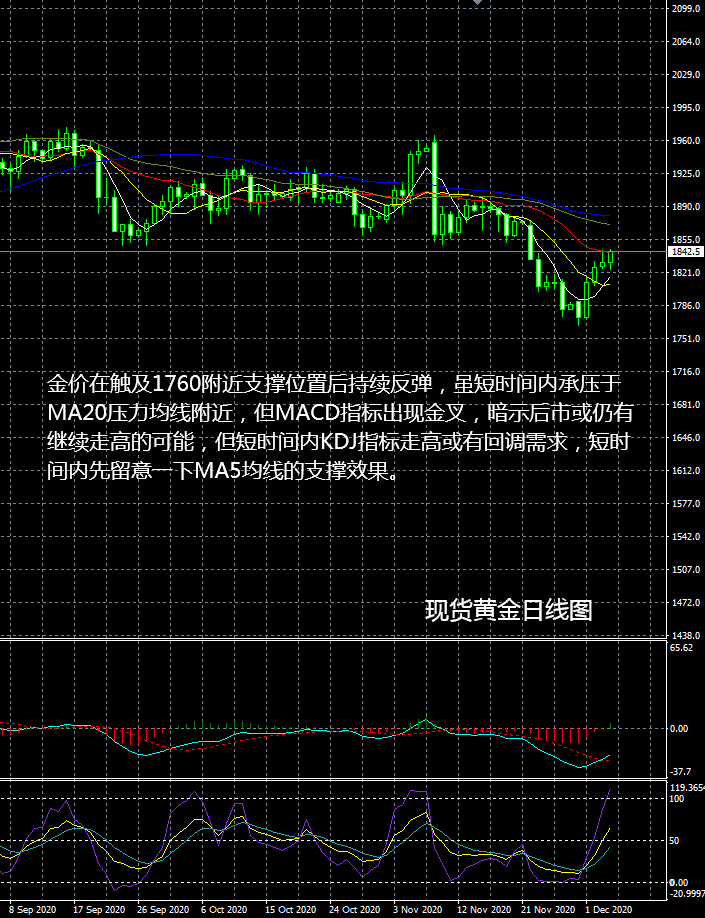Click annotation line starting 间内先留意一下MA5

(x=225, y=471)
